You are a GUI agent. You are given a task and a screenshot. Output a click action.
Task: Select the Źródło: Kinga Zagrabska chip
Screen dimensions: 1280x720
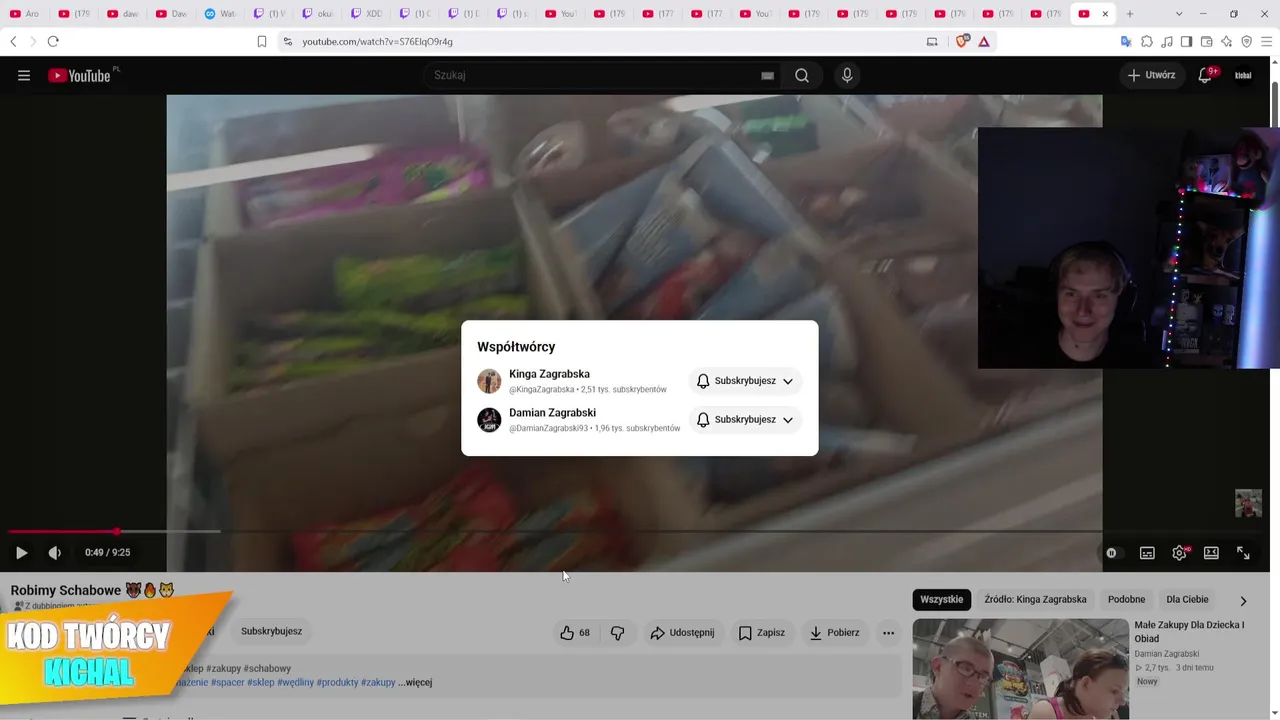pyautogui.click(x=1035, y=600)
